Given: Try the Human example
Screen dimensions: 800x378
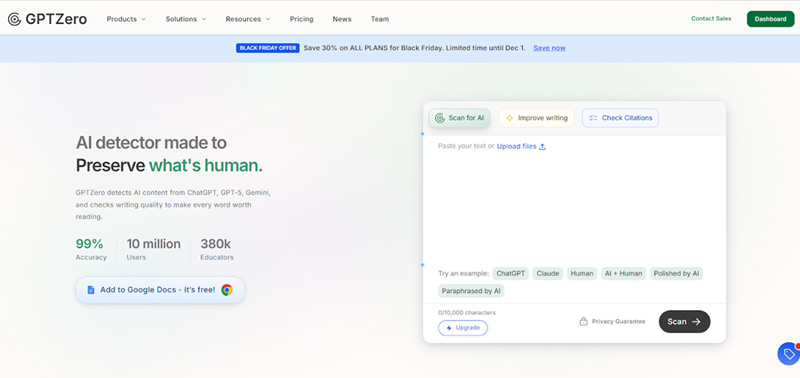Looking at the screenshot, I should 582,273.
